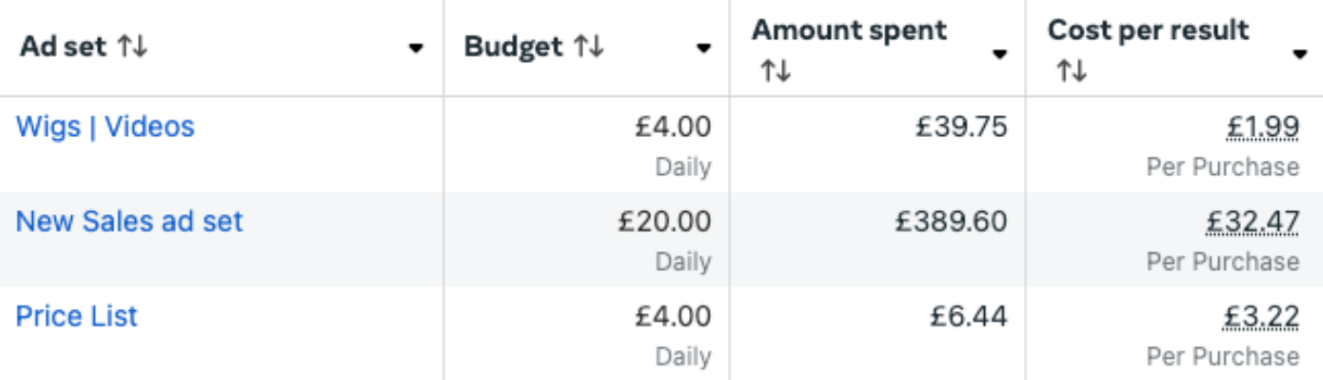Screen dimensions: 1323x380
Task: Click the £32.47 cost per purchase value
Action: click(x=1255, y=221)
